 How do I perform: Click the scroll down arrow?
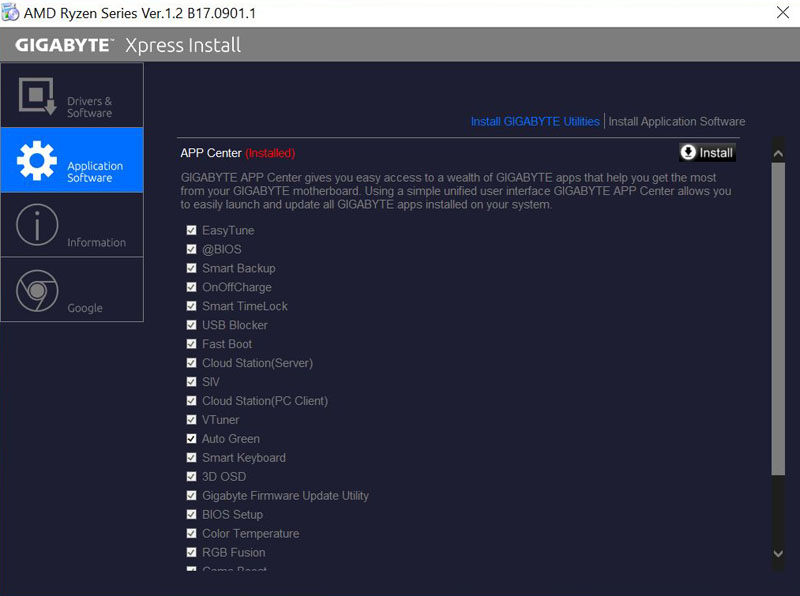click(x=778, y=554)
